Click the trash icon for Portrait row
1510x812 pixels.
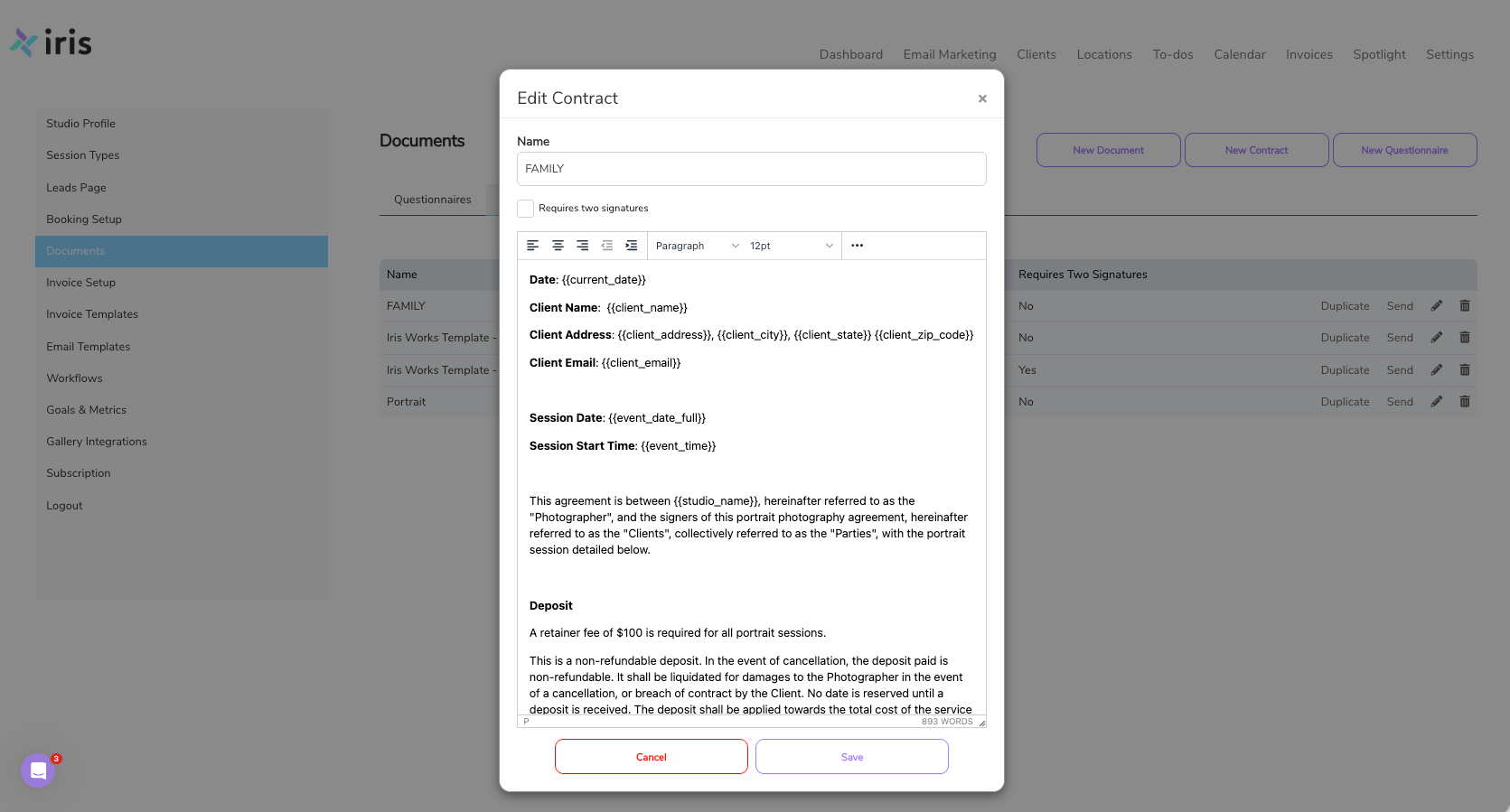[x=1465, y=402]
